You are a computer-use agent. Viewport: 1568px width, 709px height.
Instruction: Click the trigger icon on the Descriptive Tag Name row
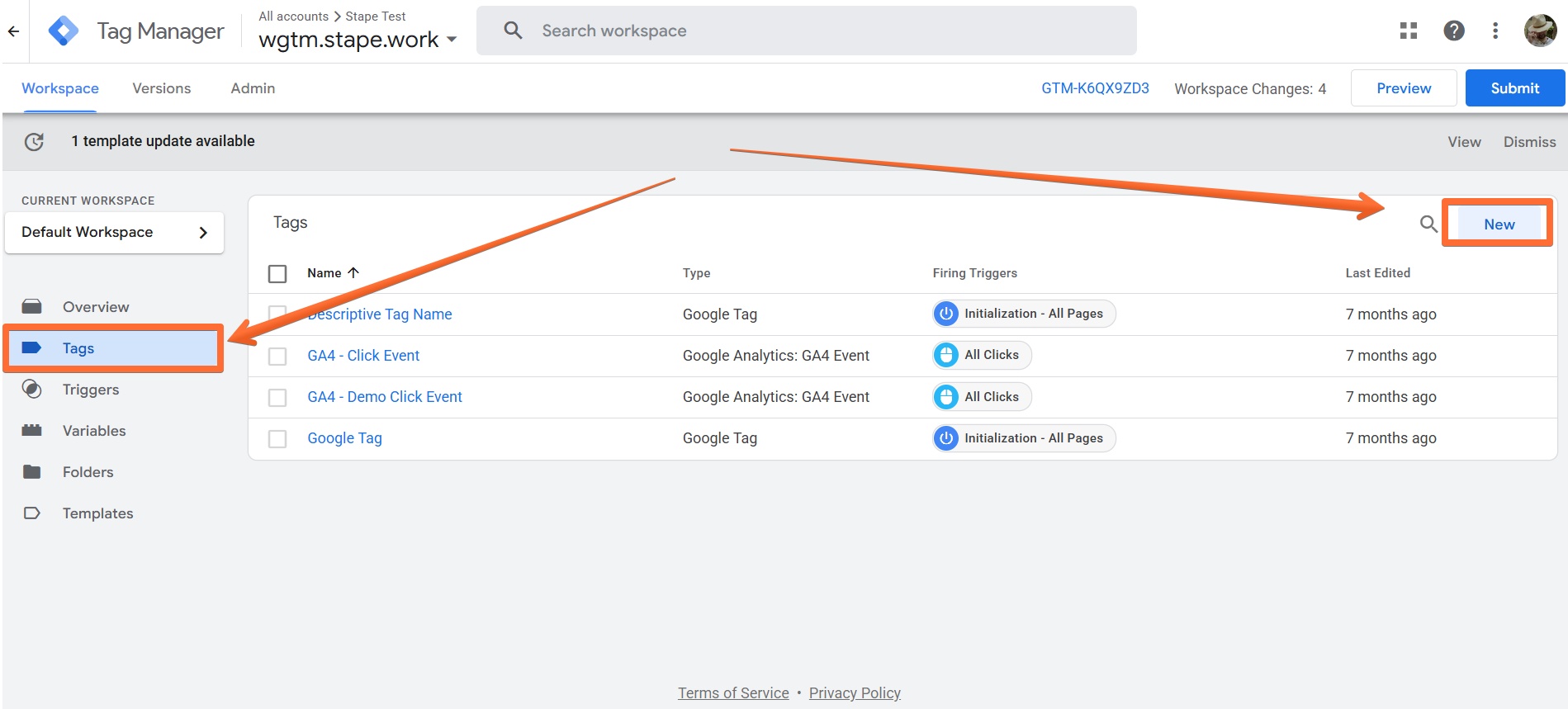946,314
